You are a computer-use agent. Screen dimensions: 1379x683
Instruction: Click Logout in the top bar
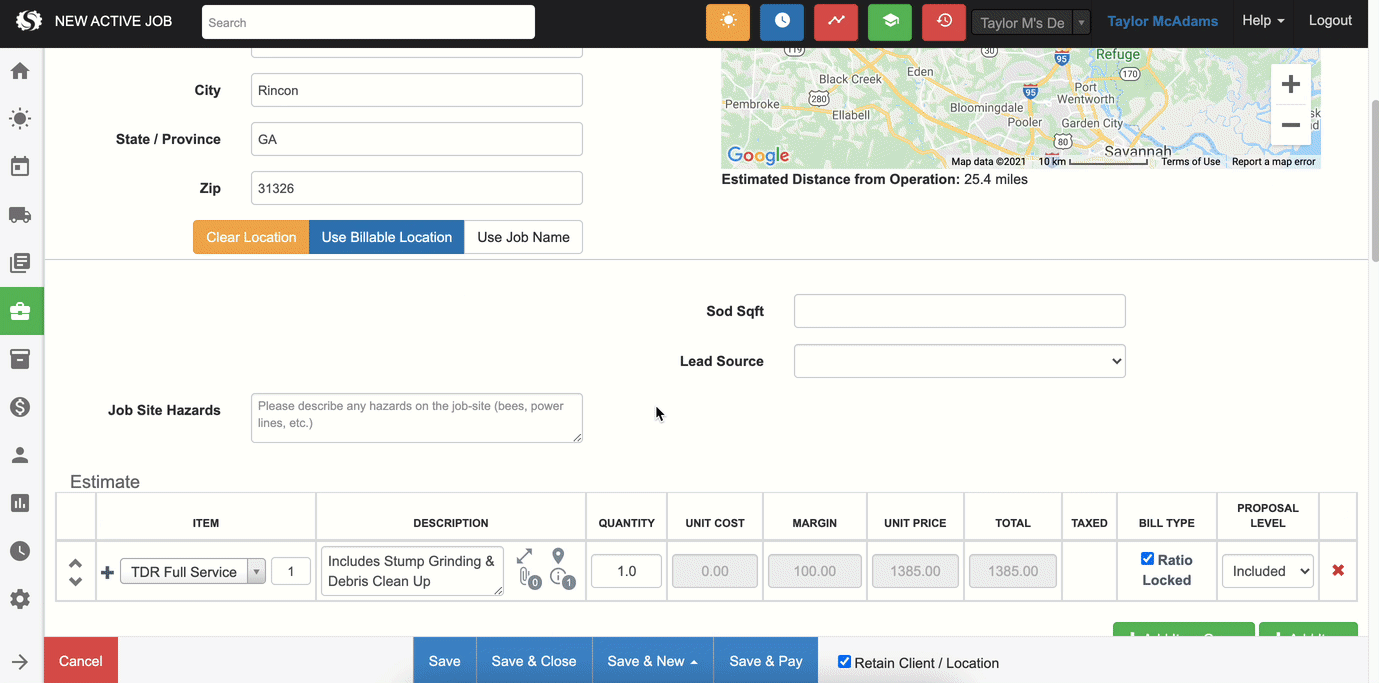[1329, 21]
